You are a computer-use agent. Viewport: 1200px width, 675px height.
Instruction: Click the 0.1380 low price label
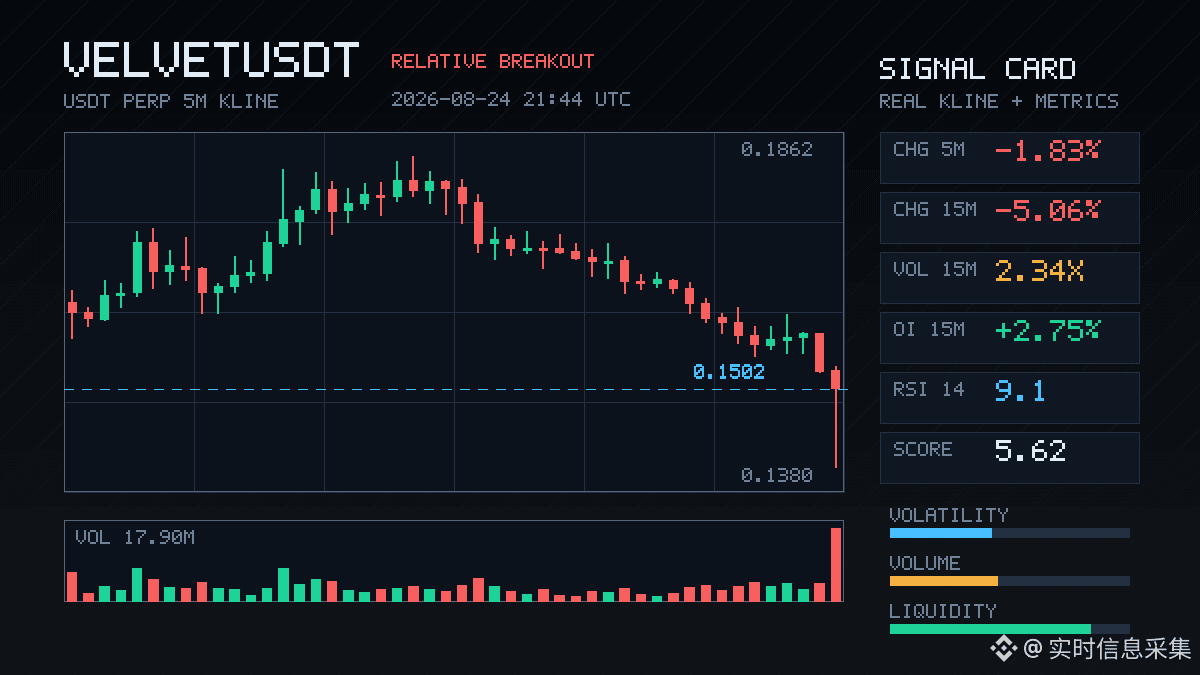[777, 476]
